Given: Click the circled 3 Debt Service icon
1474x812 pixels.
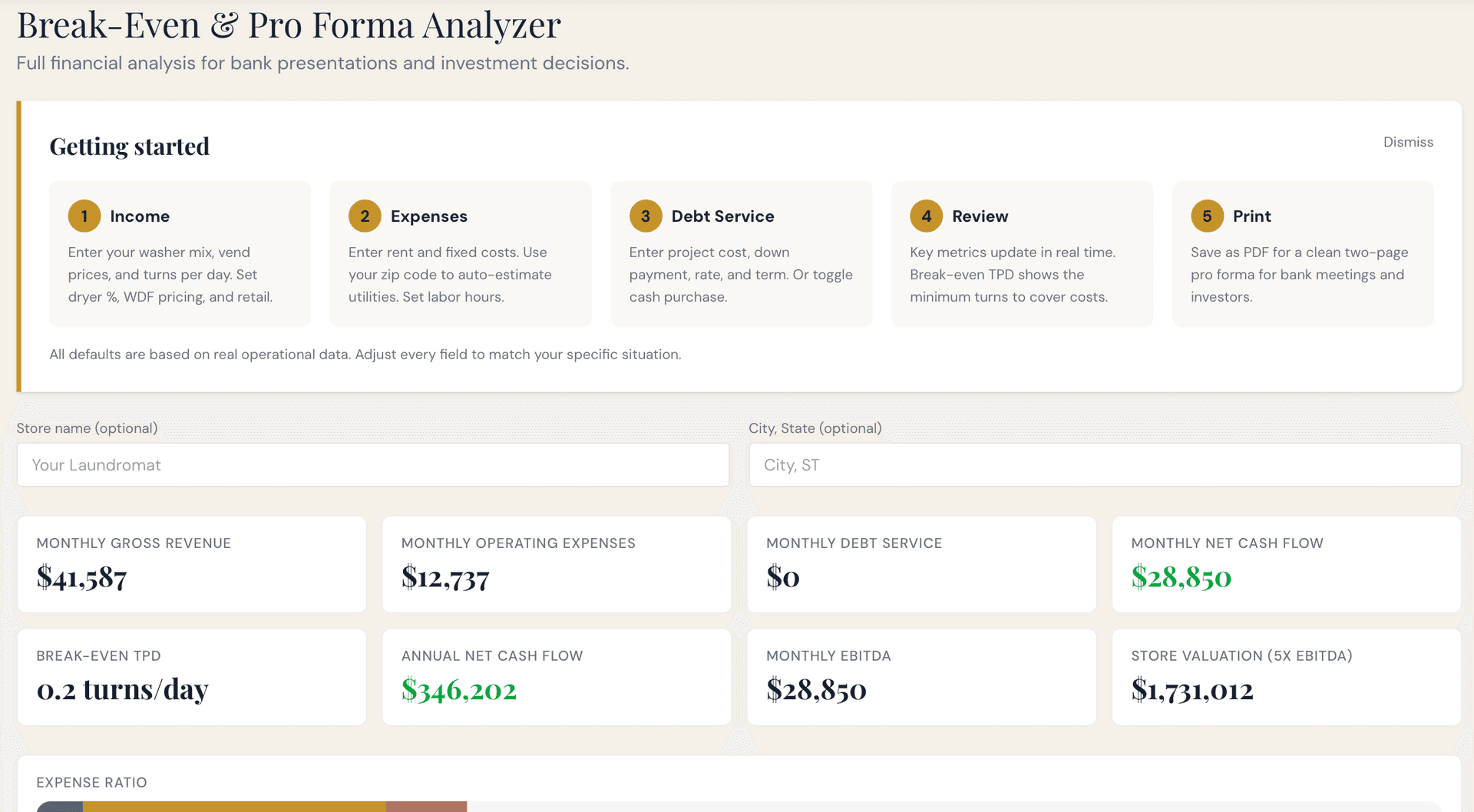Looking at the screenshot, I should (x=646, y=216).
